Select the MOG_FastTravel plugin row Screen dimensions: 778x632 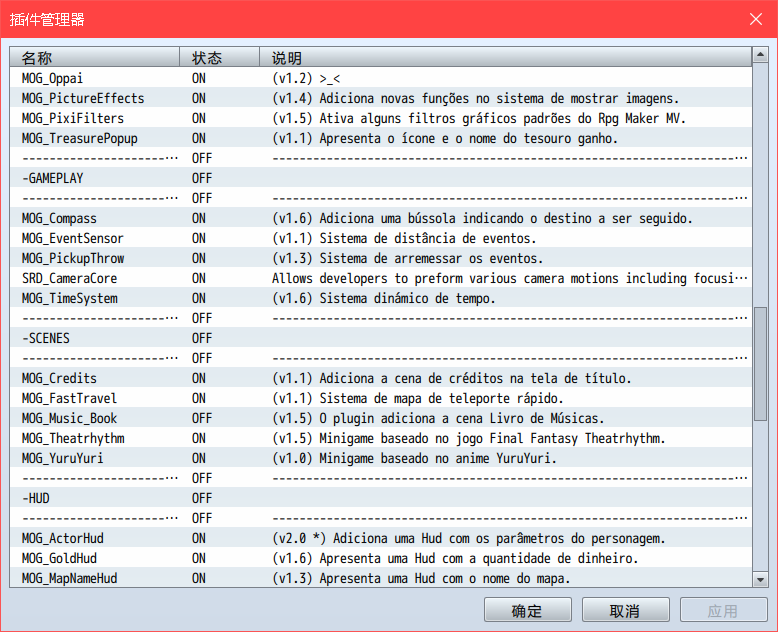pyautogui.click(x=381, y=398)
